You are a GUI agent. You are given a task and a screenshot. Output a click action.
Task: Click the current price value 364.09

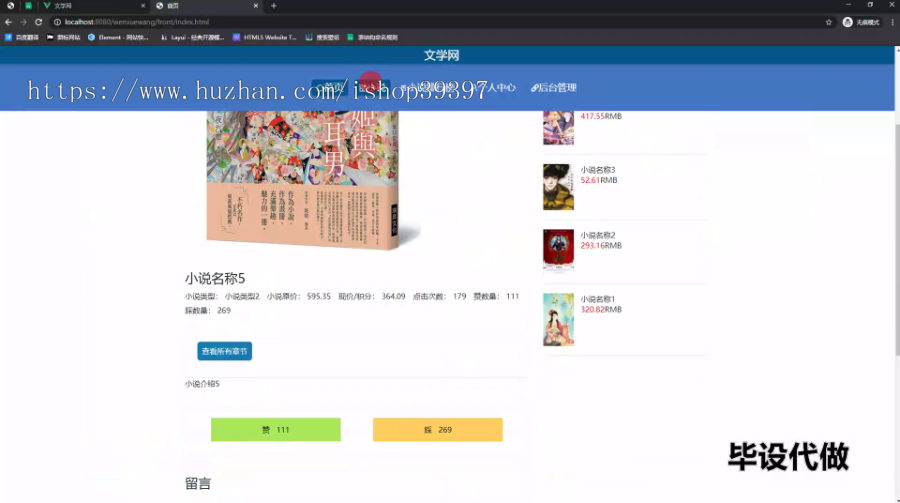[x=393, y=296]
